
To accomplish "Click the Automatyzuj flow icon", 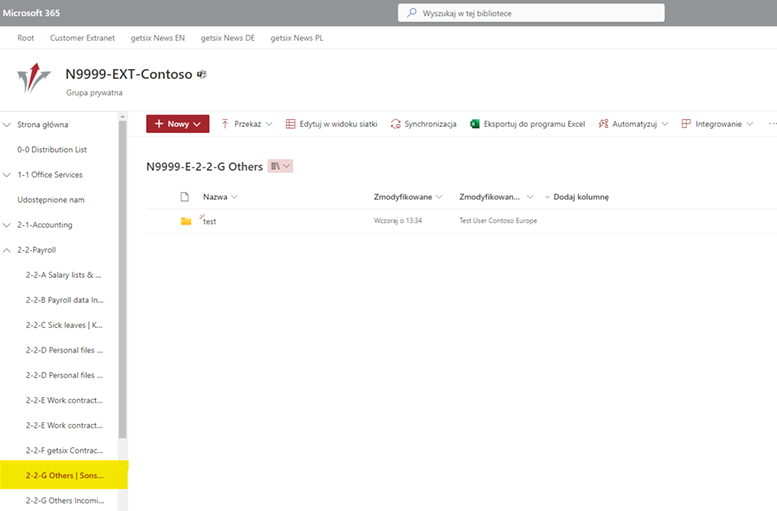I will click(x=603, y=124).
